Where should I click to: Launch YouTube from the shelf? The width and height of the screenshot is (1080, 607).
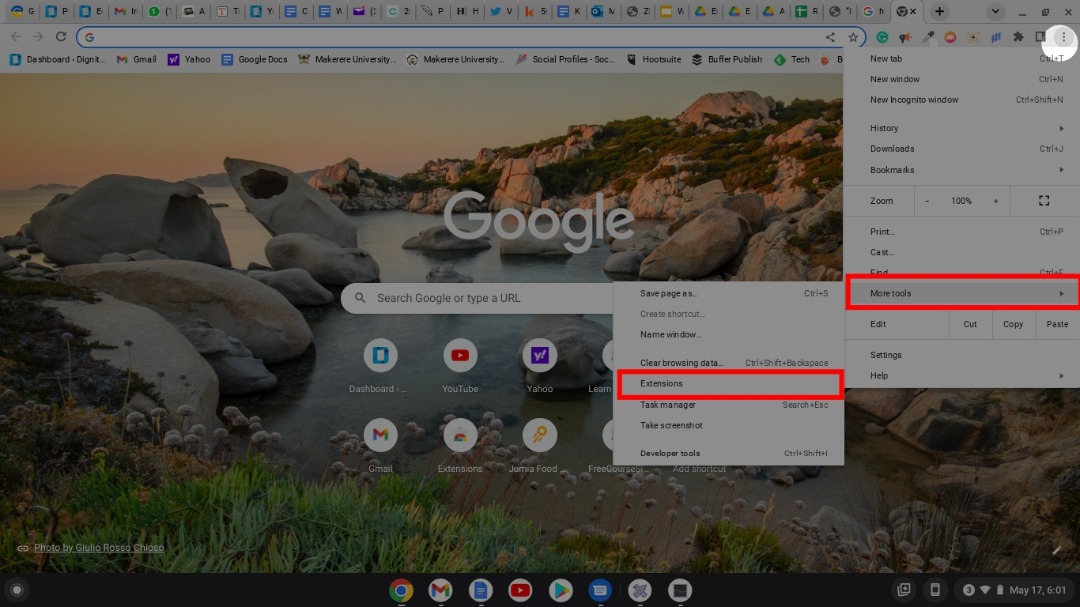click(x=520, y=590)
